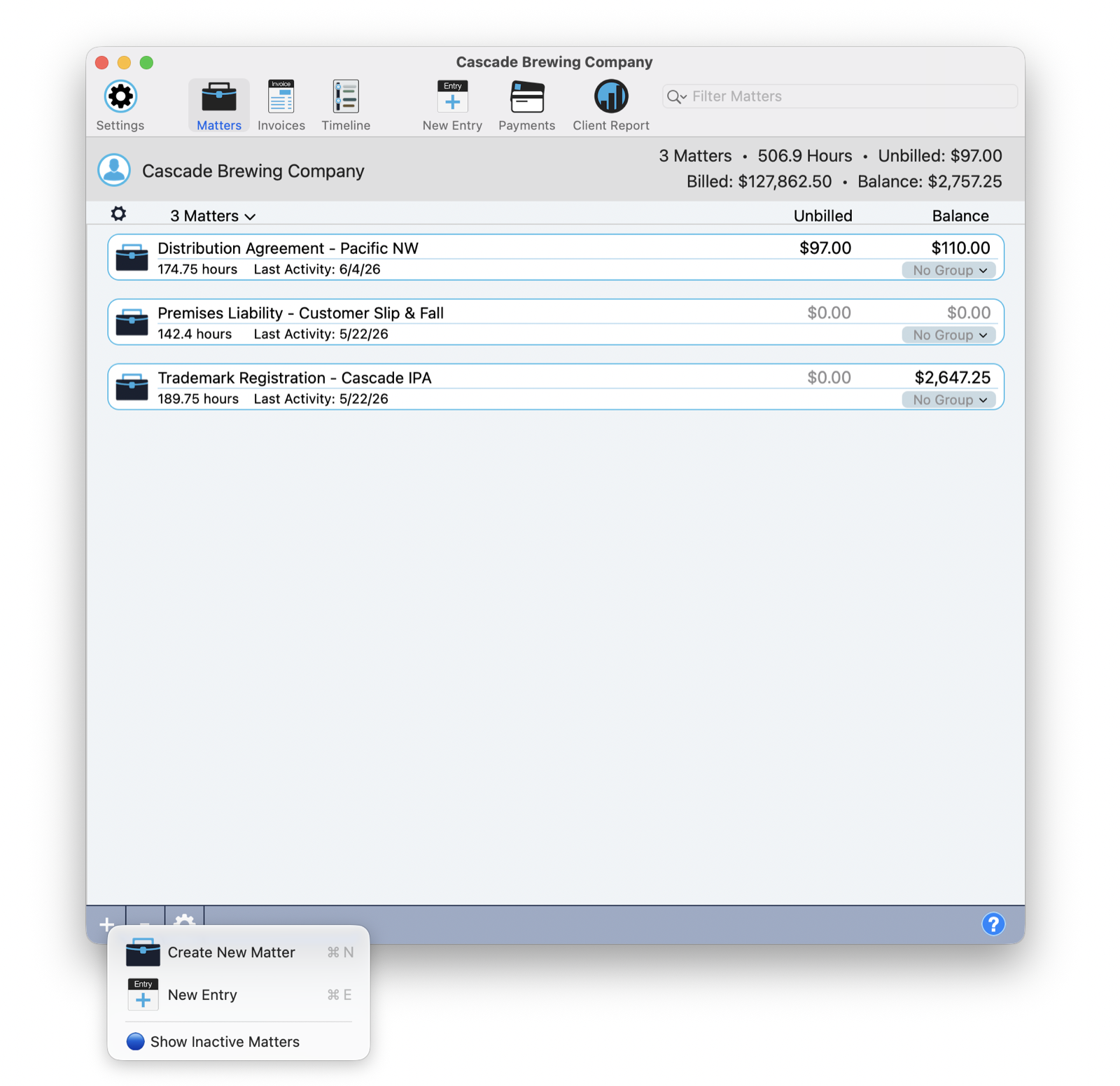Open No Group dropdown for Trademark Registration
The image size is (1120, 1086).
tap(948, 400)
